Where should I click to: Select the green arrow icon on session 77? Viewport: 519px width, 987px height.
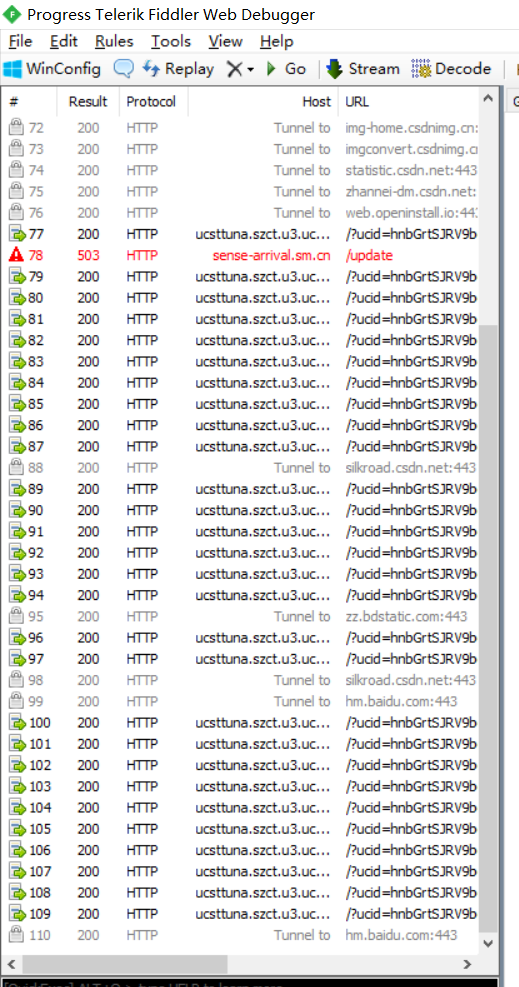[x=17, y=234]
